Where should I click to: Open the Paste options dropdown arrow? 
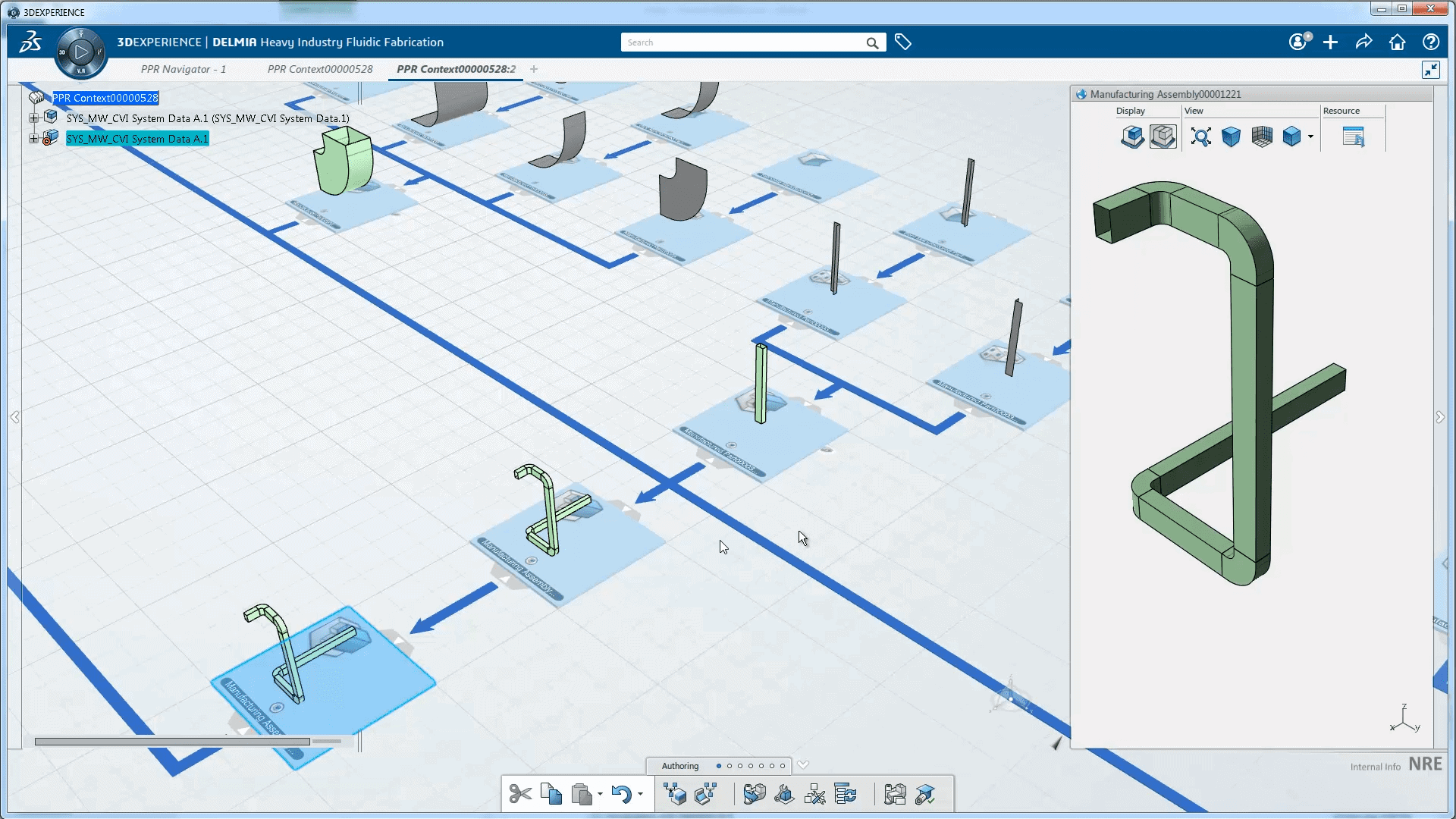pyautogui.click(x=600, y=795)
